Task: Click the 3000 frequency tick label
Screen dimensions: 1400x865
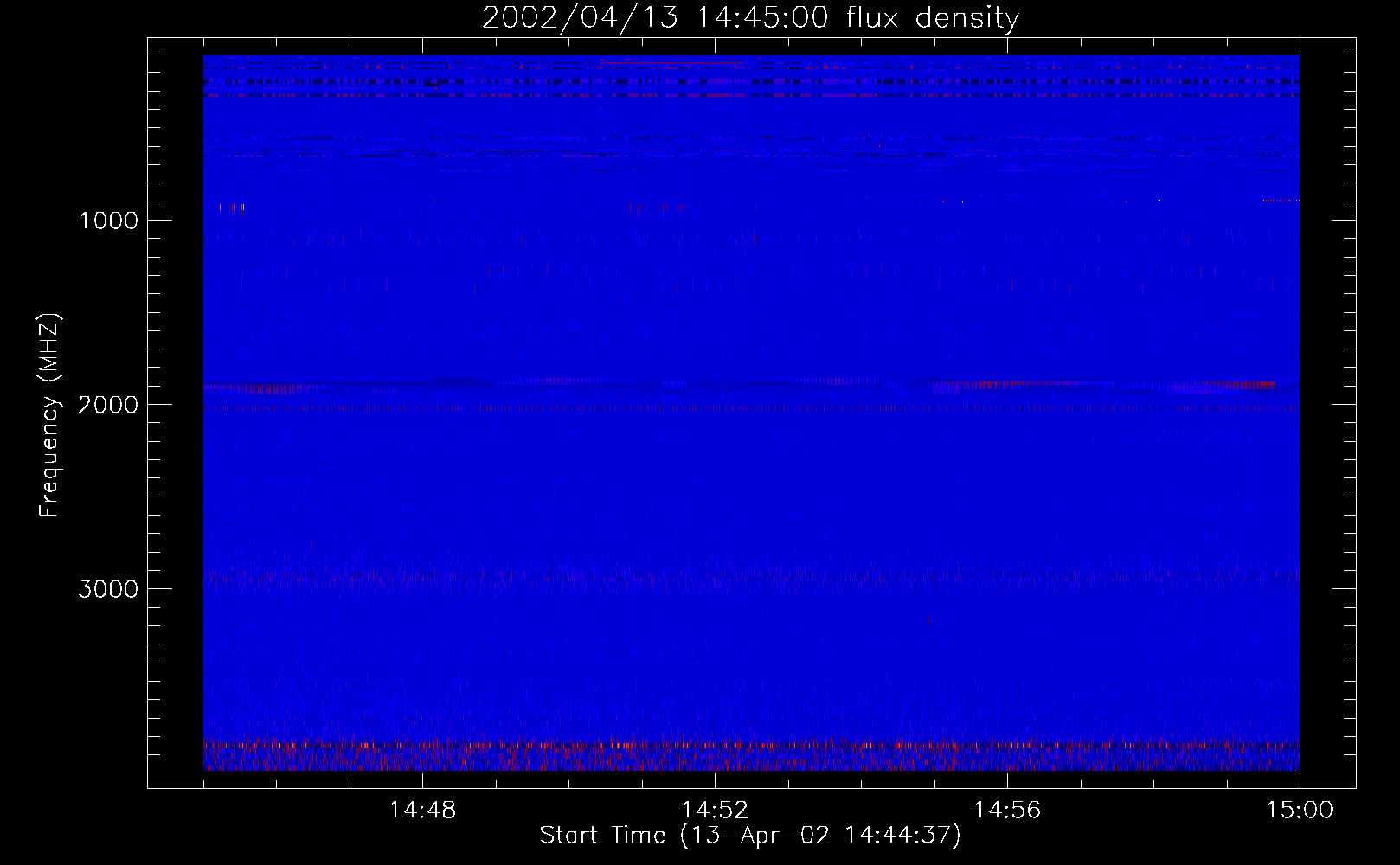Action: pyautogui.click(x=108, y=589)
